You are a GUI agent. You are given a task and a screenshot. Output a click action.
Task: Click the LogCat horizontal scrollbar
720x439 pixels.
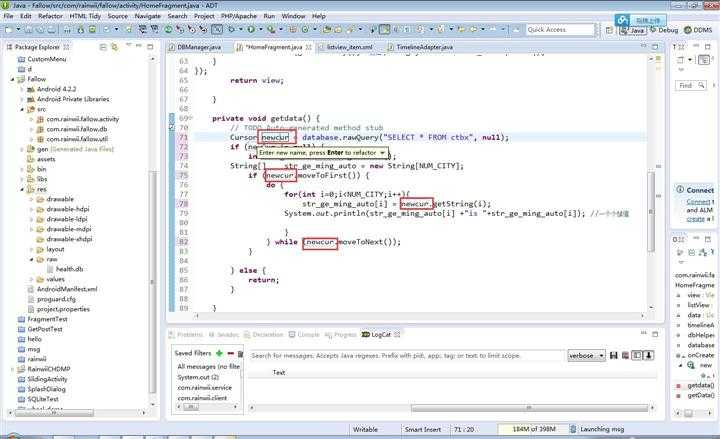(529, 408)
